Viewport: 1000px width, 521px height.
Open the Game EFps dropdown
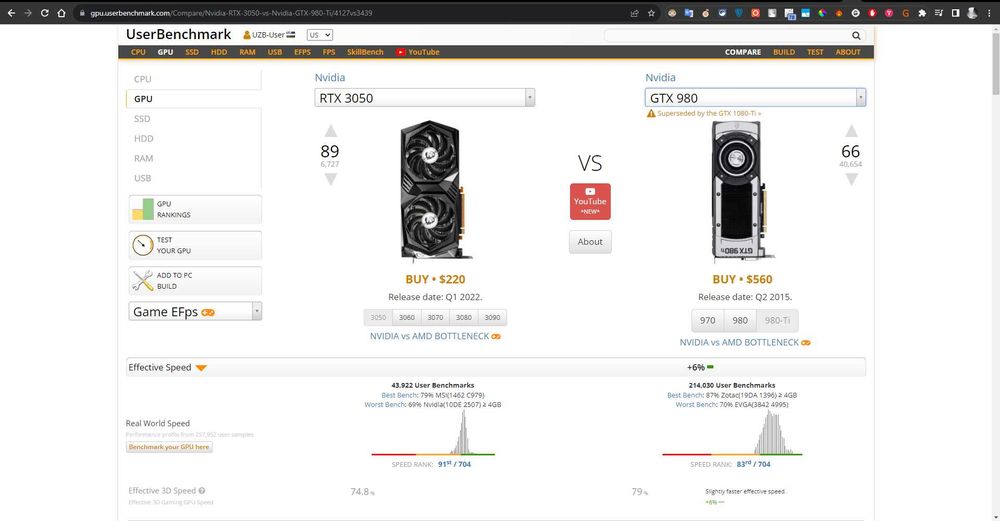(x=195, y=311)
